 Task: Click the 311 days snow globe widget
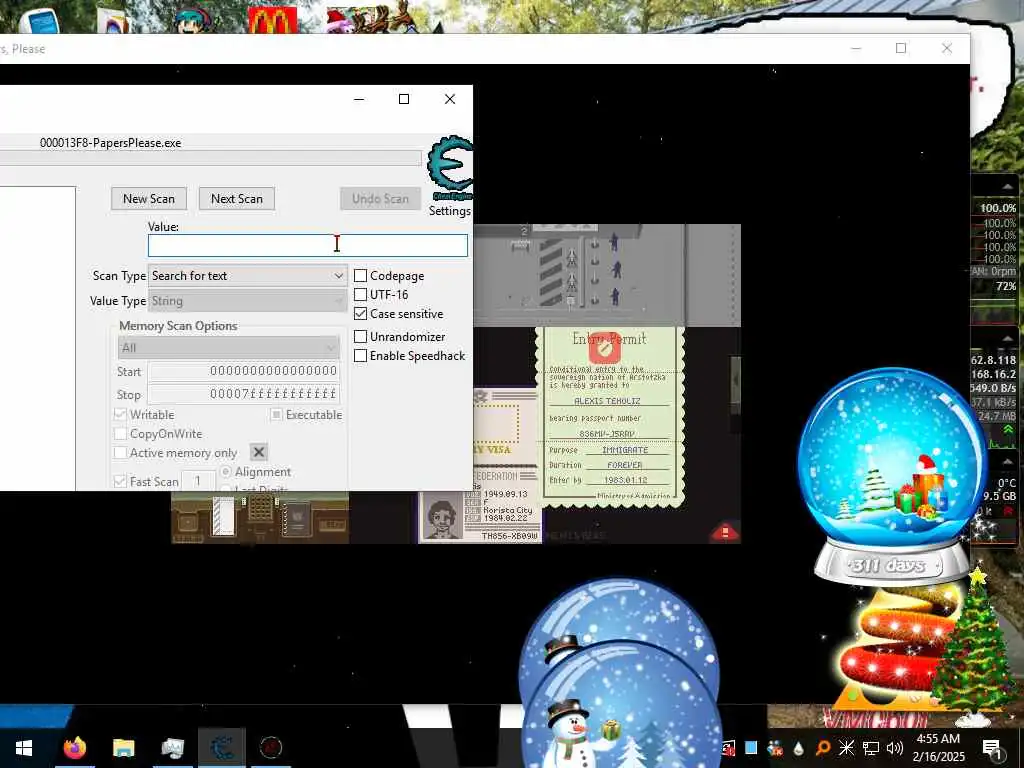point(891,477)
